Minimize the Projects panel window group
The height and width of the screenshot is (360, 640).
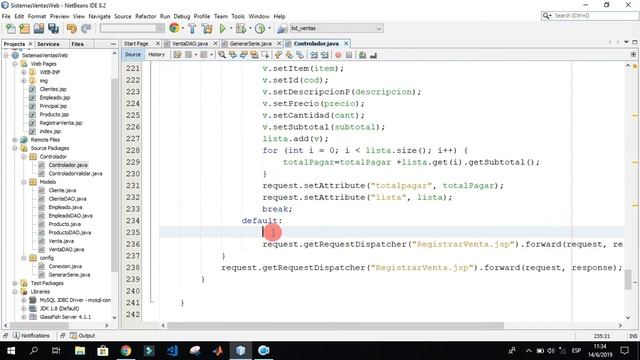113,44
